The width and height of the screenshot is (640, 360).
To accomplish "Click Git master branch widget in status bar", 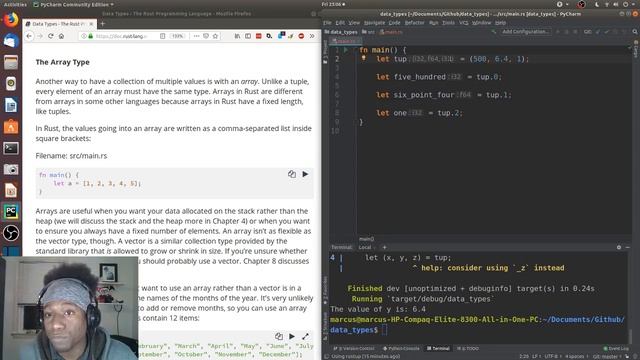I will click(607, 356).
